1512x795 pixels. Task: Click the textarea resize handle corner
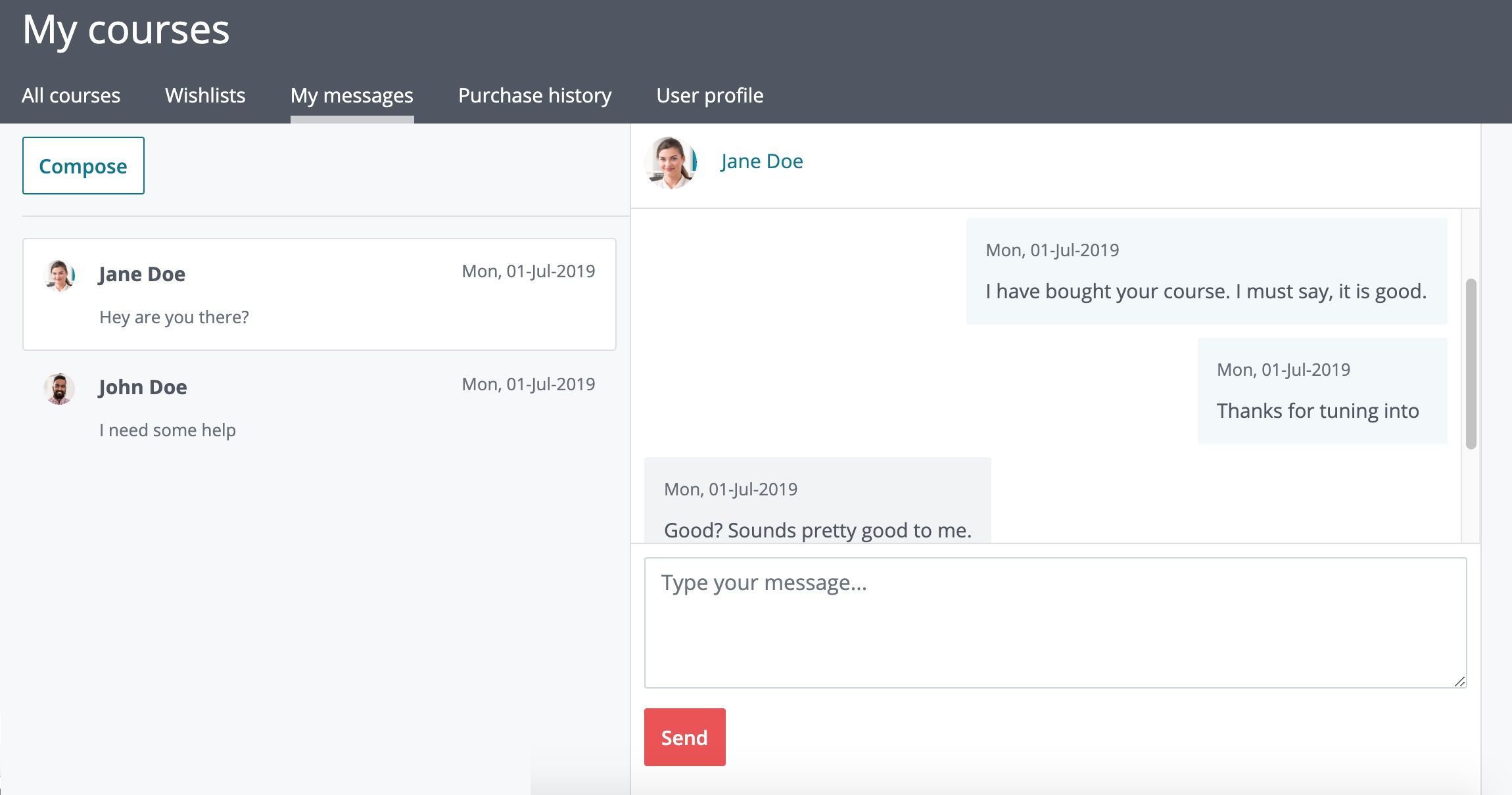[x=1459, y=681]
